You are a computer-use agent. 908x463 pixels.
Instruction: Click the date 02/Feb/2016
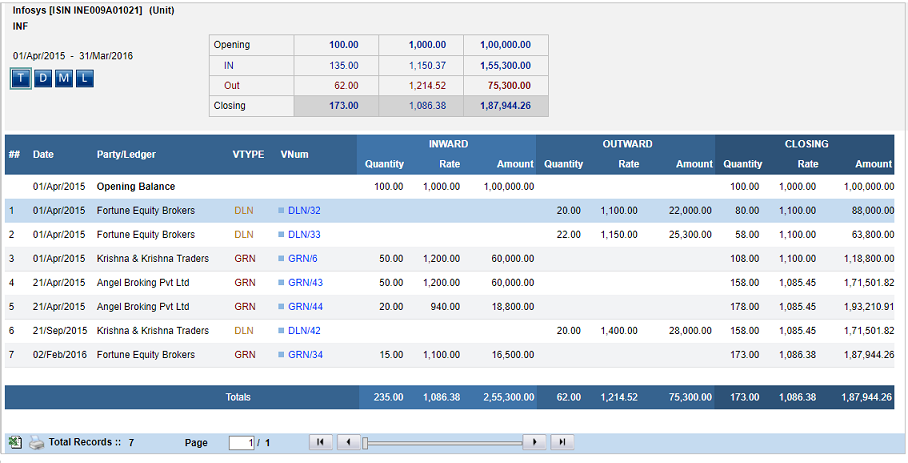point(60,355)
